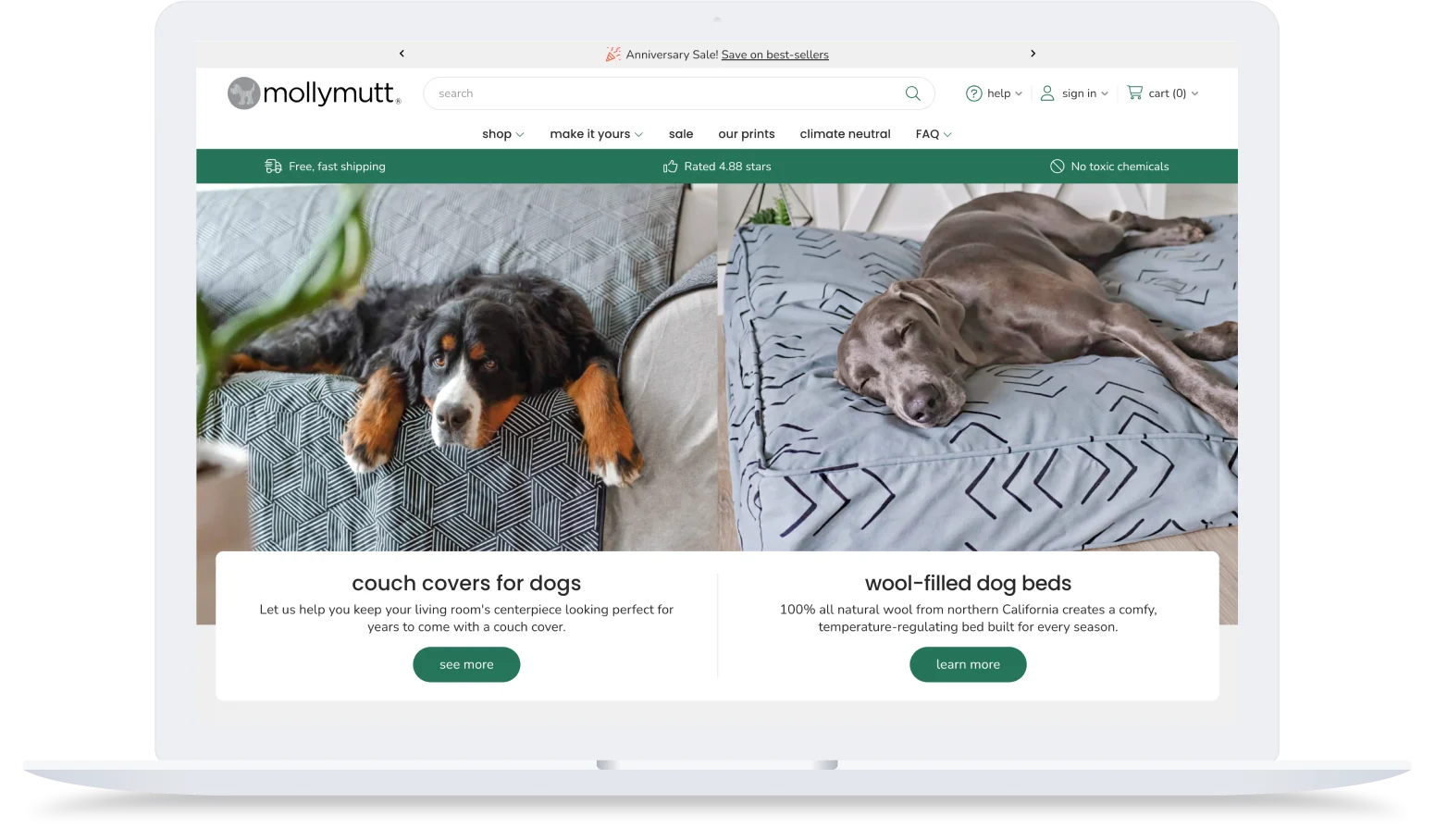Go to previous announcement with left arrow

tap(402, 54)
